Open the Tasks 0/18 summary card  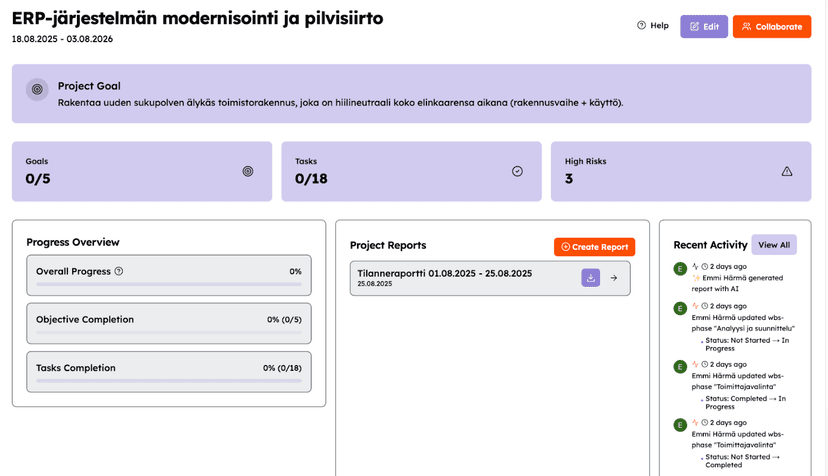411,171
